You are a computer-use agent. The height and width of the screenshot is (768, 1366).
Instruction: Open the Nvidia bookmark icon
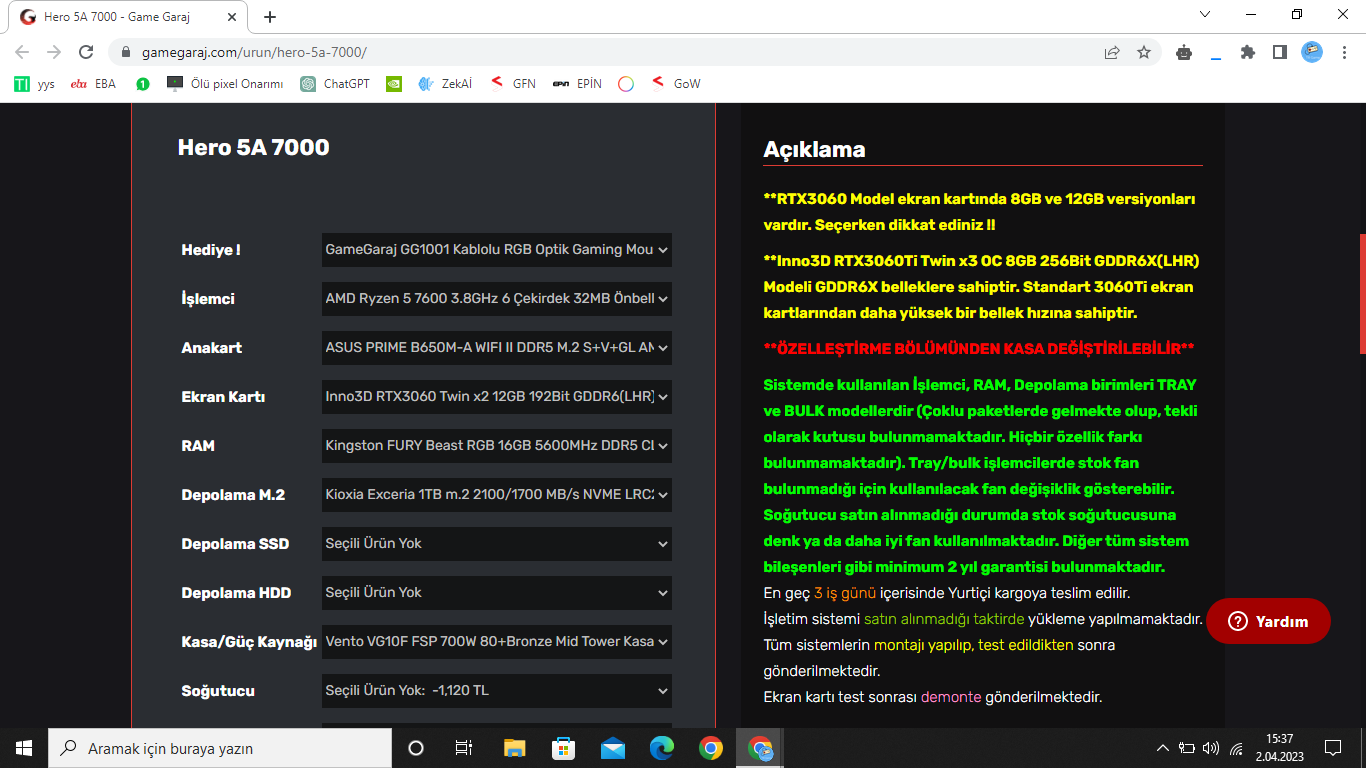(x=394, y=84)
